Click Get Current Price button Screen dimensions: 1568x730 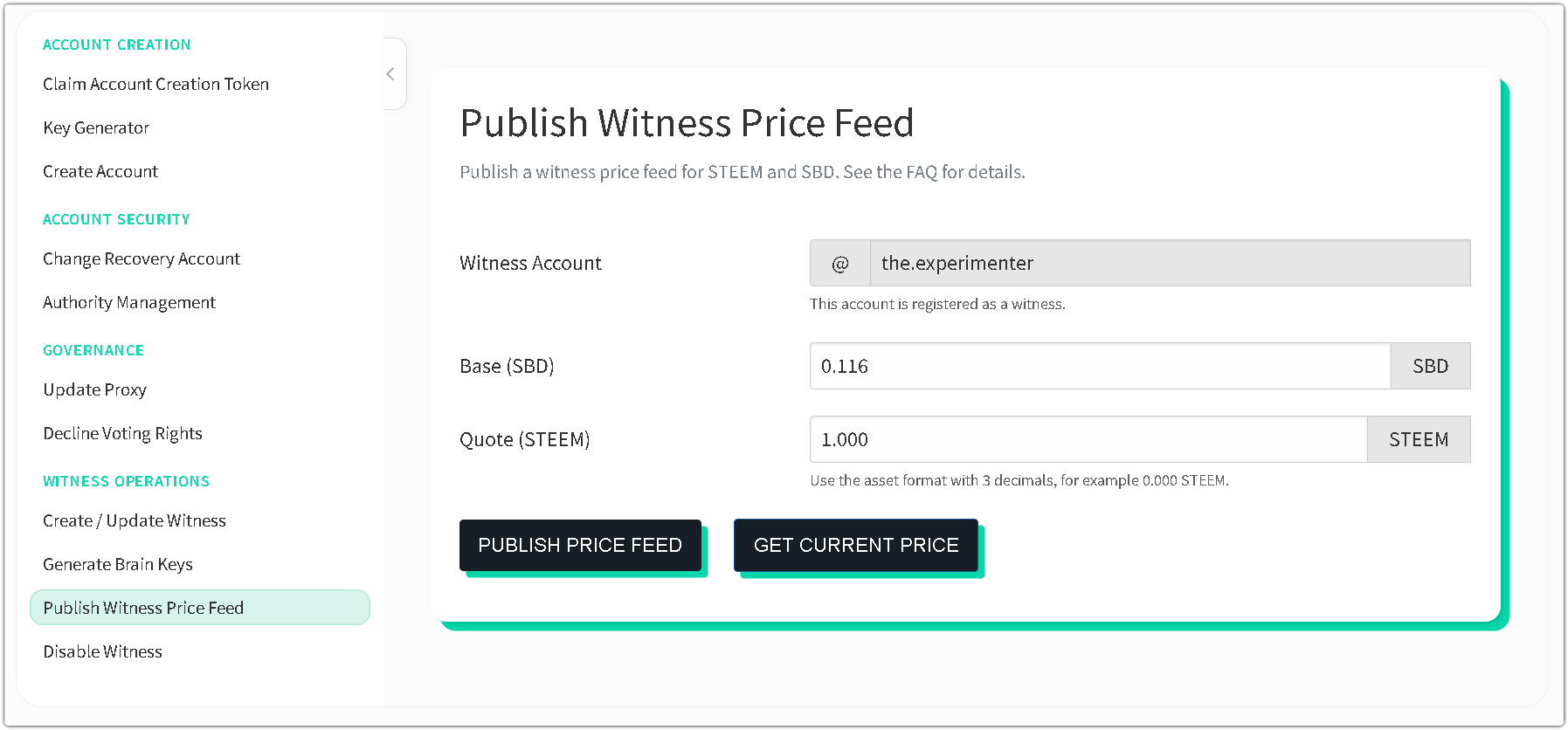tap(856, 546)
